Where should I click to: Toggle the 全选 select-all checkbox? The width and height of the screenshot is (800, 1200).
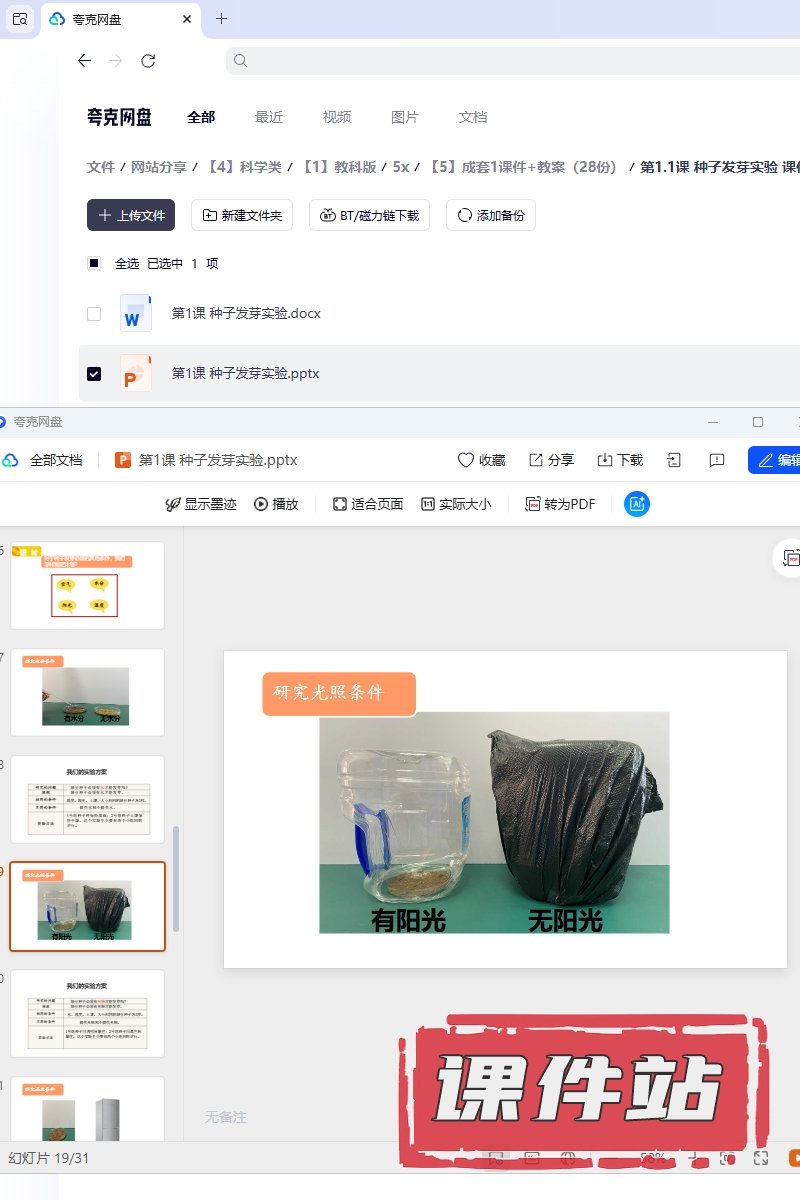(x=94, y=264)
